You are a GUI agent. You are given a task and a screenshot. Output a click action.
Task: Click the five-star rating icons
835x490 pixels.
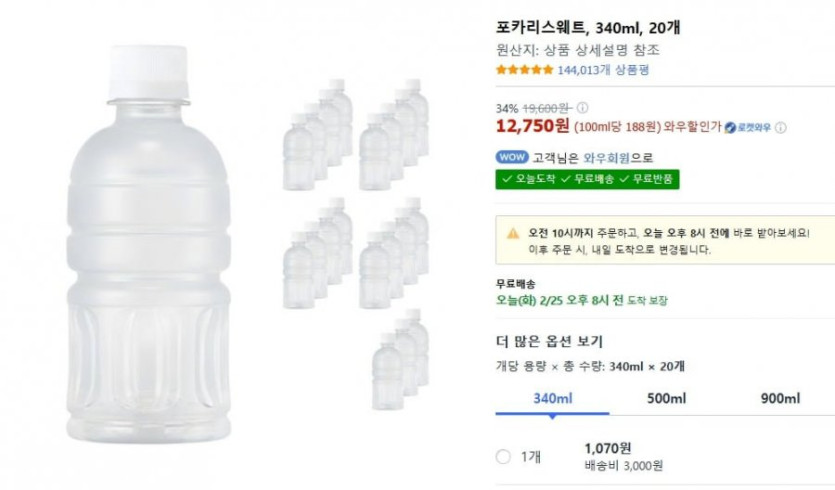click(x=524, y=70)
